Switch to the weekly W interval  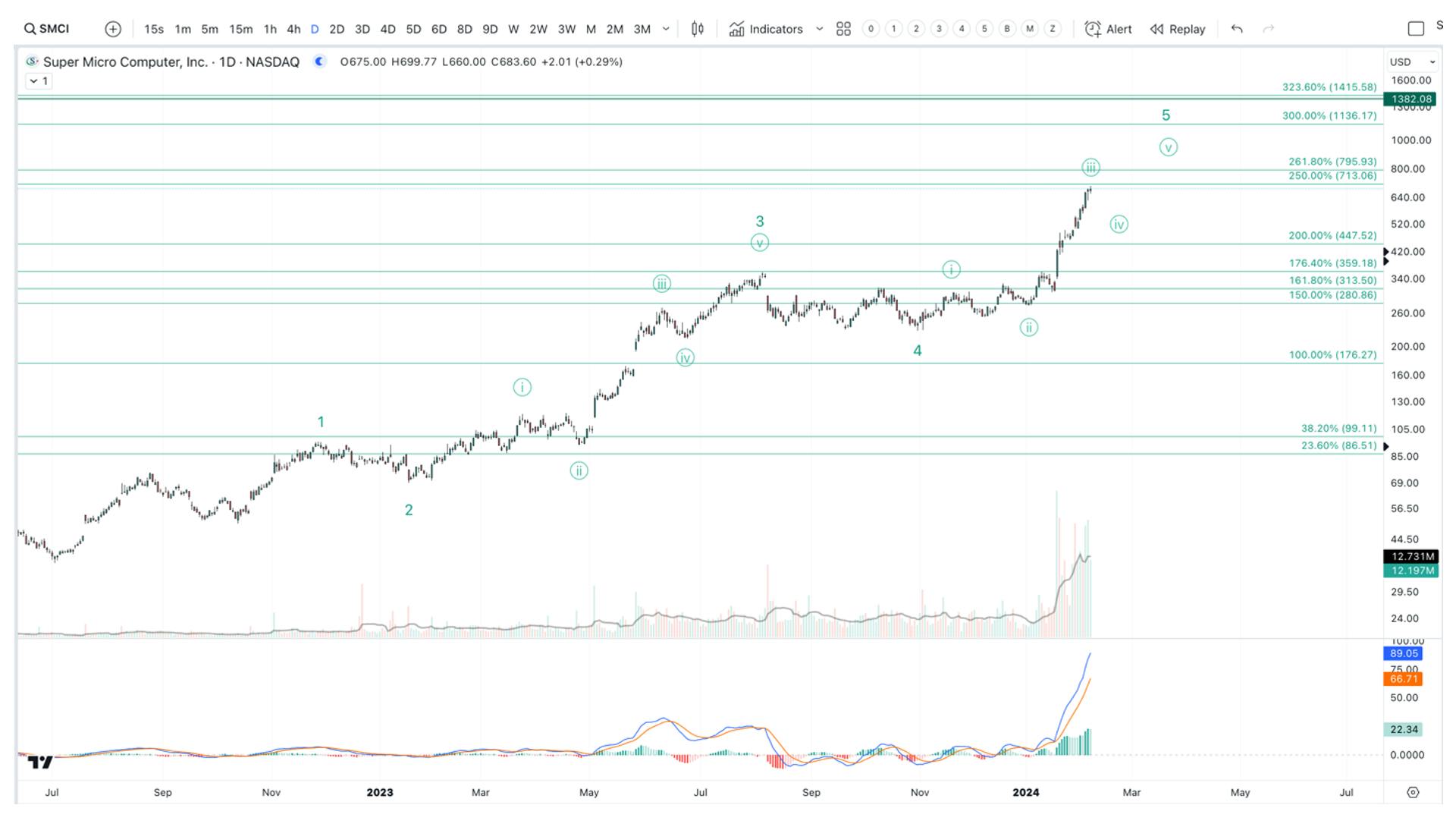pos(513,29)
